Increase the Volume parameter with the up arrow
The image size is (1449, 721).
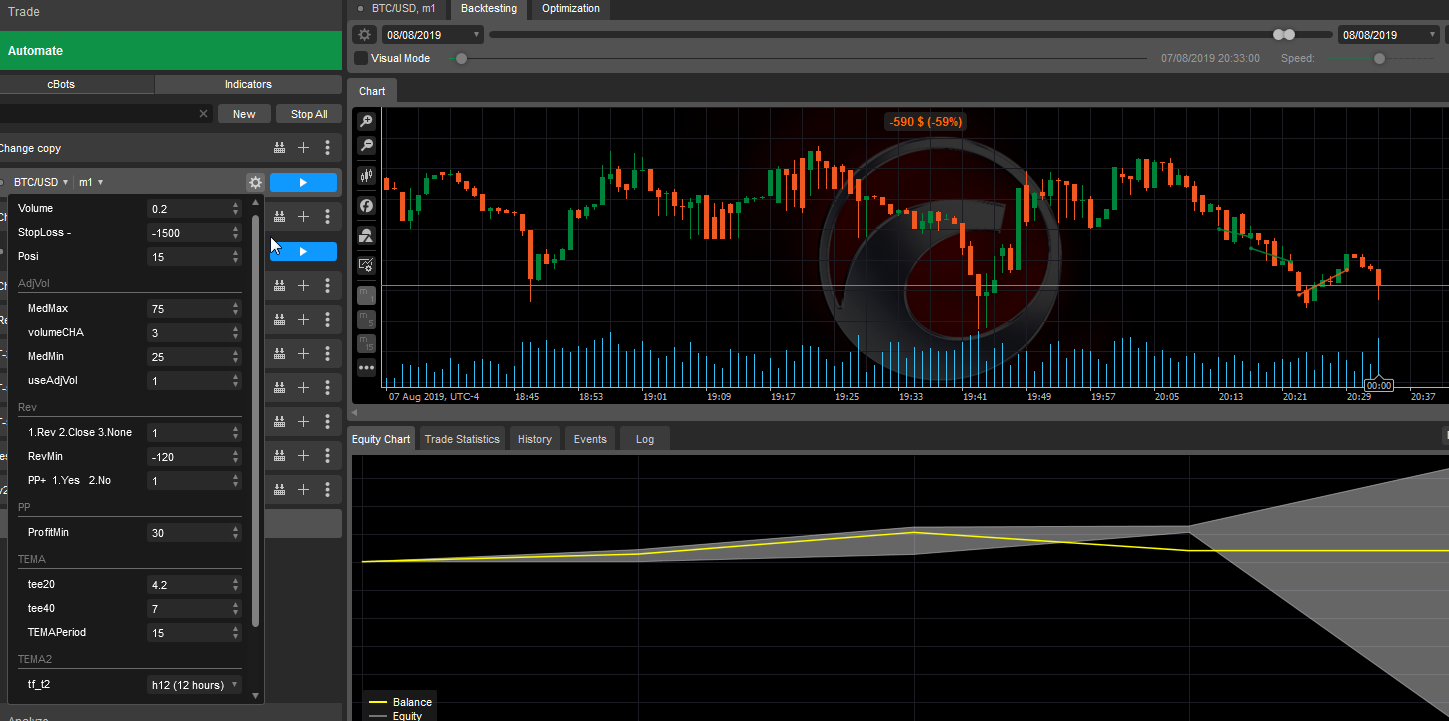(235, 205)
